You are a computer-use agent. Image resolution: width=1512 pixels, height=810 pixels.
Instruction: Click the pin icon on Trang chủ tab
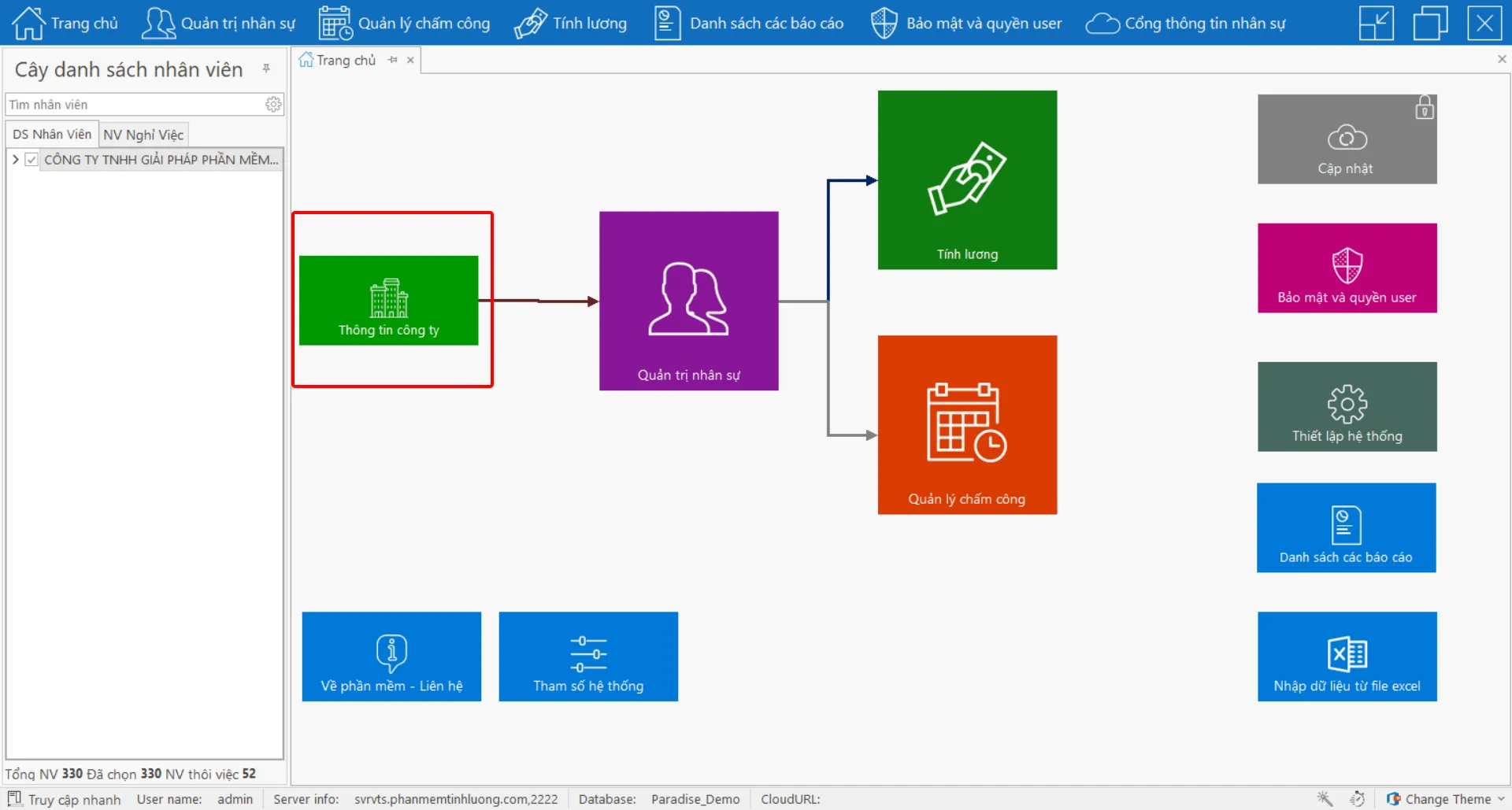[x=392, y=60]
